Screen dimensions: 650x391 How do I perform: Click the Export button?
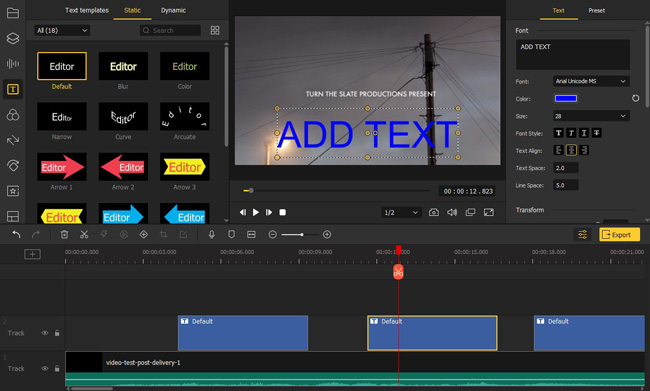tap(619, 235)
